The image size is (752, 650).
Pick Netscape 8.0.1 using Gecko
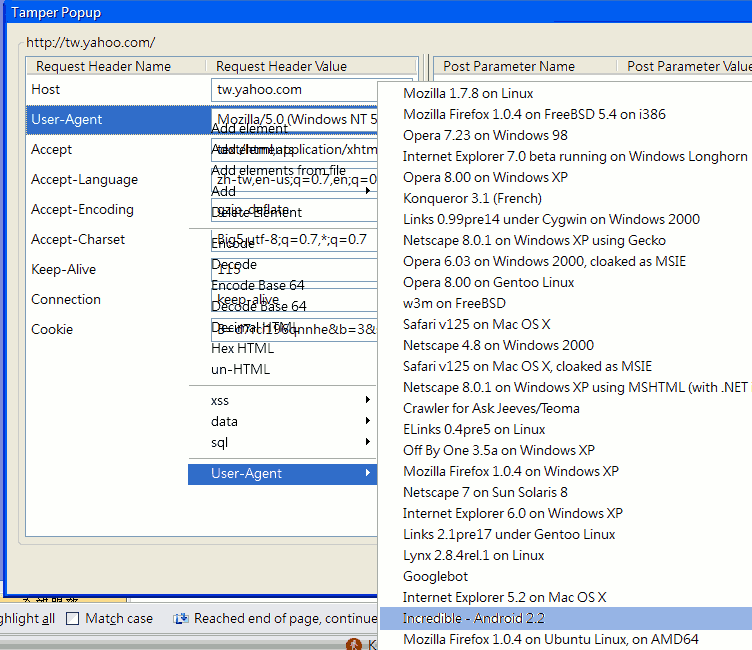[534, 240]
